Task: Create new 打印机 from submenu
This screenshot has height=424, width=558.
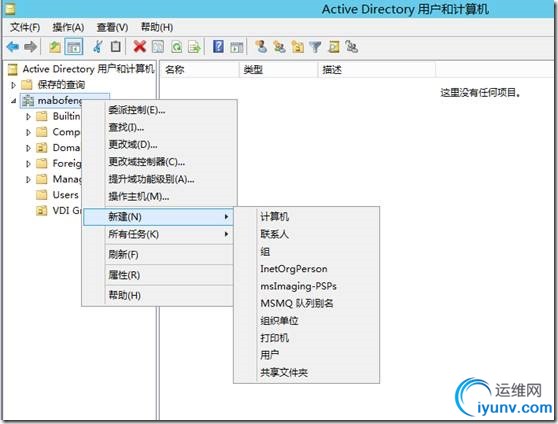Action: click(x=306, y=338)
